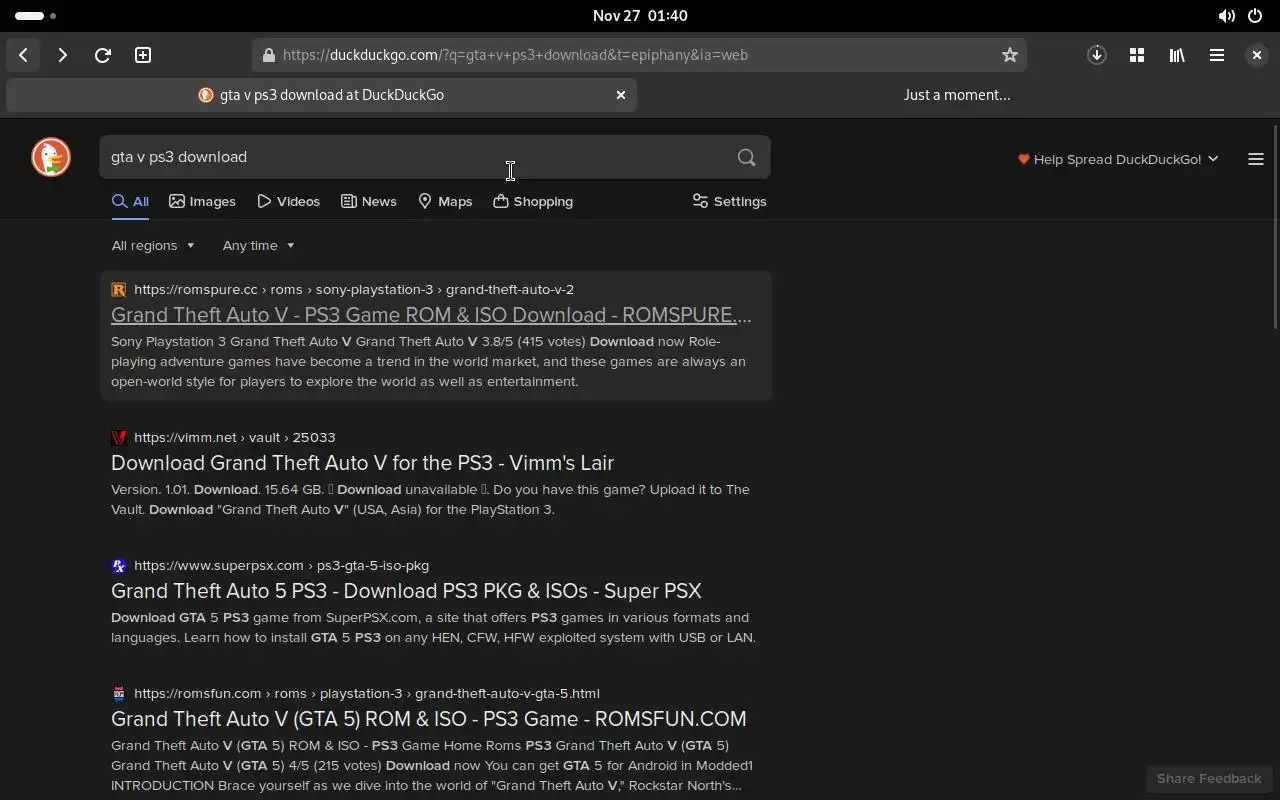Select the All results tab
The image size is (1280, 800).
130,201
